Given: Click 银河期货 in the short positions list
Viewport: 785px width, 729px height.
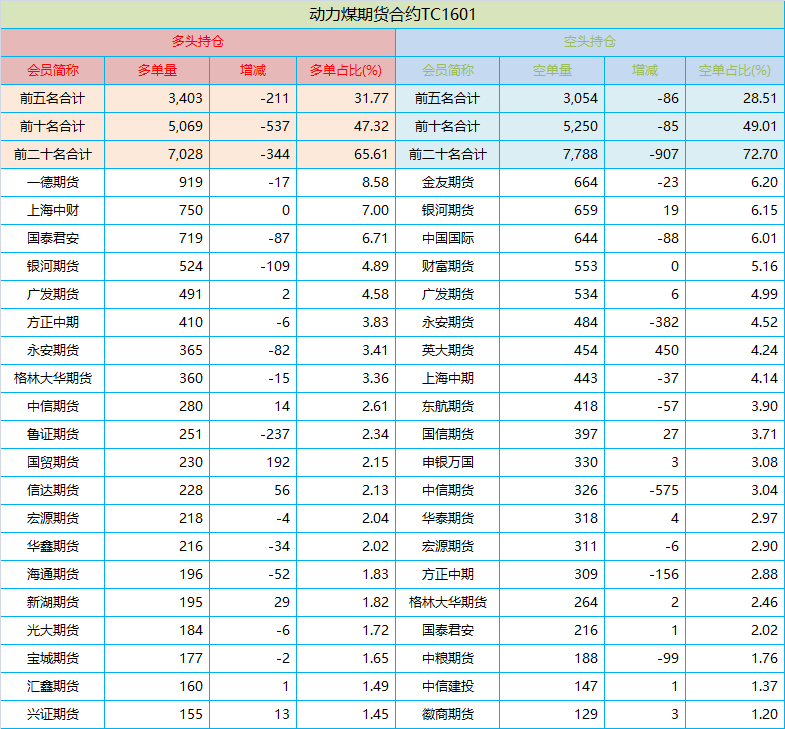Looking at the screenshot, I should (x=448, y=210).
